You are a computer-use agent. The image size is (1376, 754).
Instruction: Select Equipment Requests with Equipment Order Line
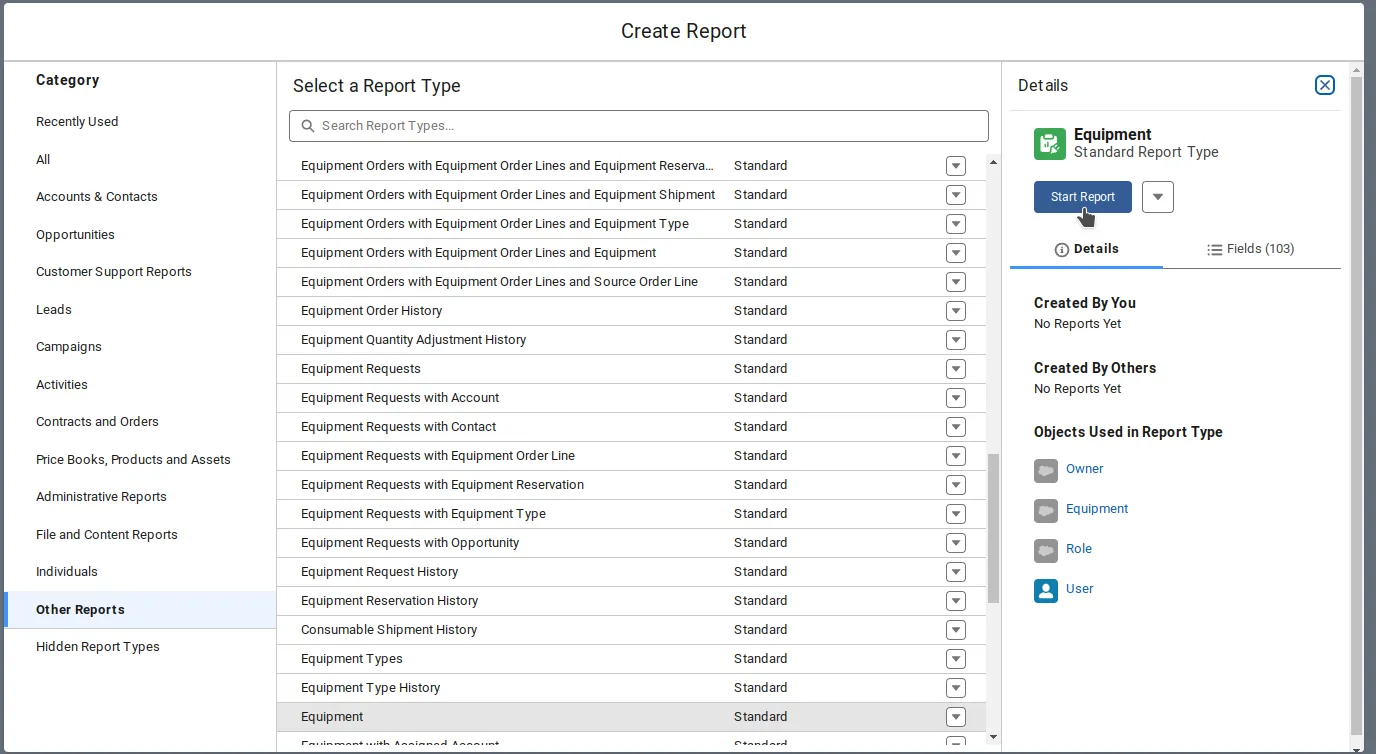coord(631,456)
